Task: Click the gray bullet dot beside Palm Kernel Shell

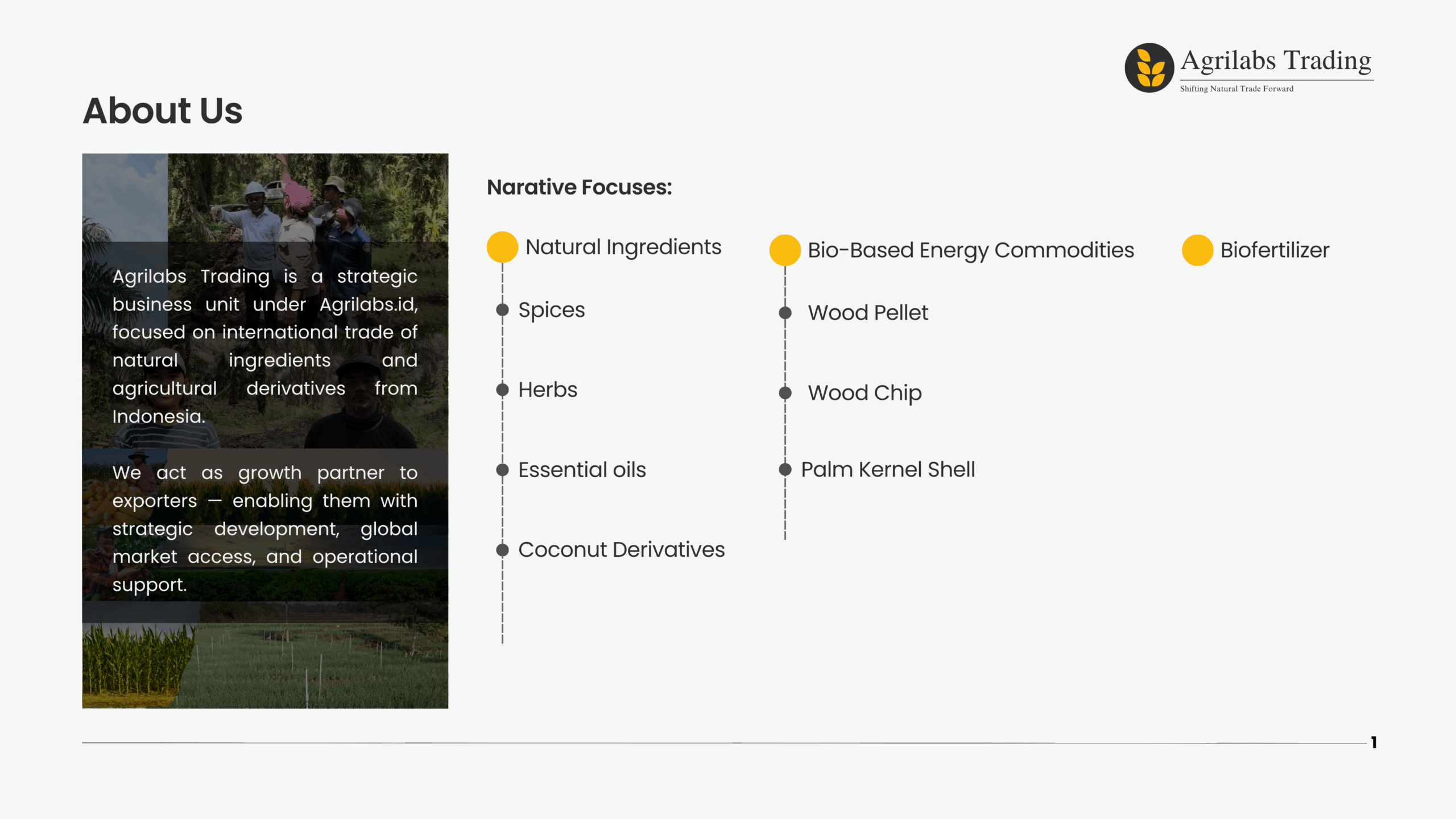Action: (785, 470)
